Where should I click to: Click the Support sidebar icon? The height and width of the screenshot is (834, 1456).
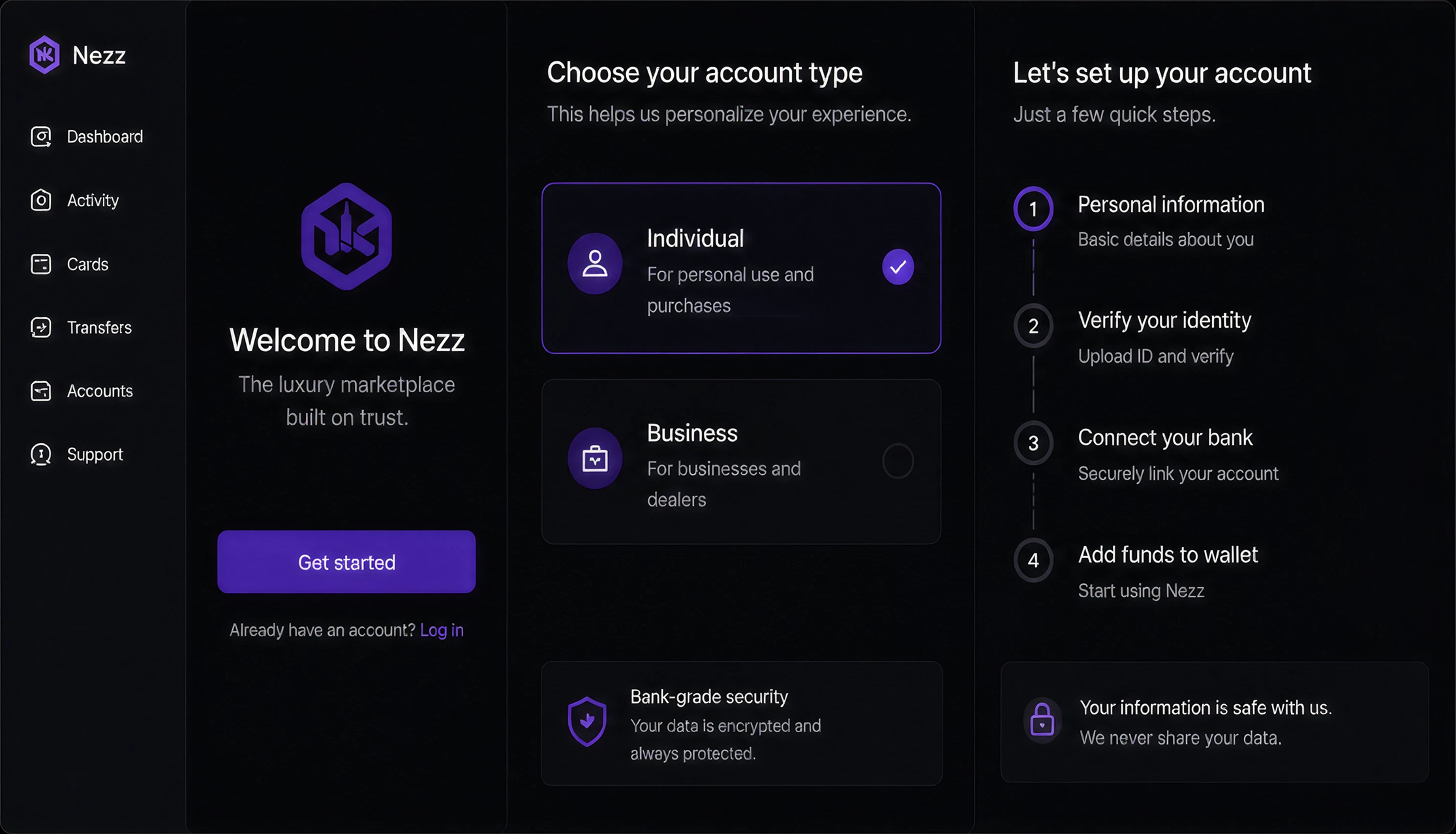tap(41, 454)
